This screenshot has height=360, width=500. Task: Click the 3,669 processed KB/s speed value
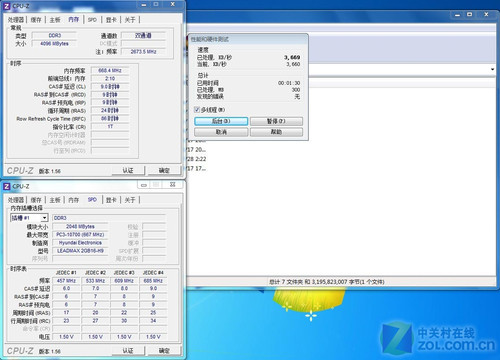(x=292, y=57)
